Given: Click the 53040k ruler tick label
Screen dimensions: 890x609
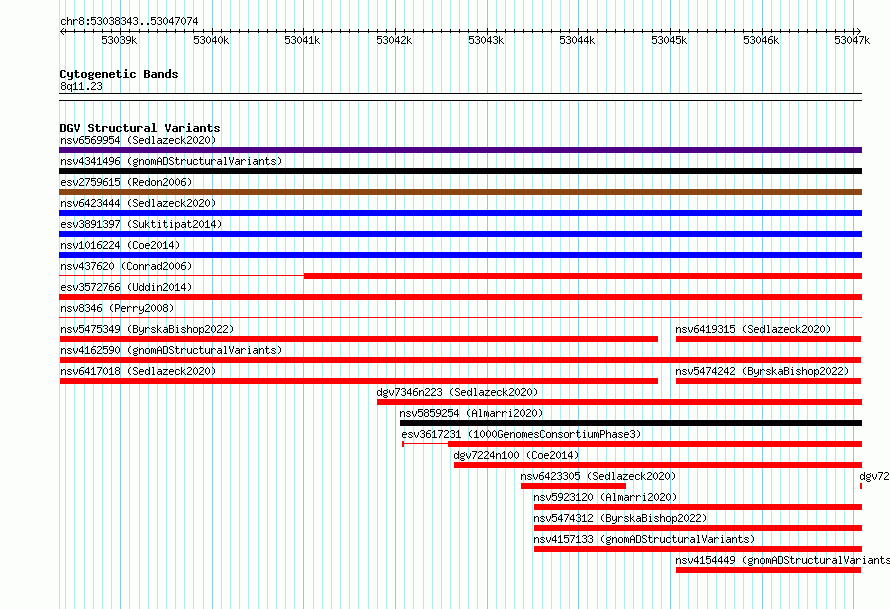Looking at the screenshot, I should [x=211, y=40].
